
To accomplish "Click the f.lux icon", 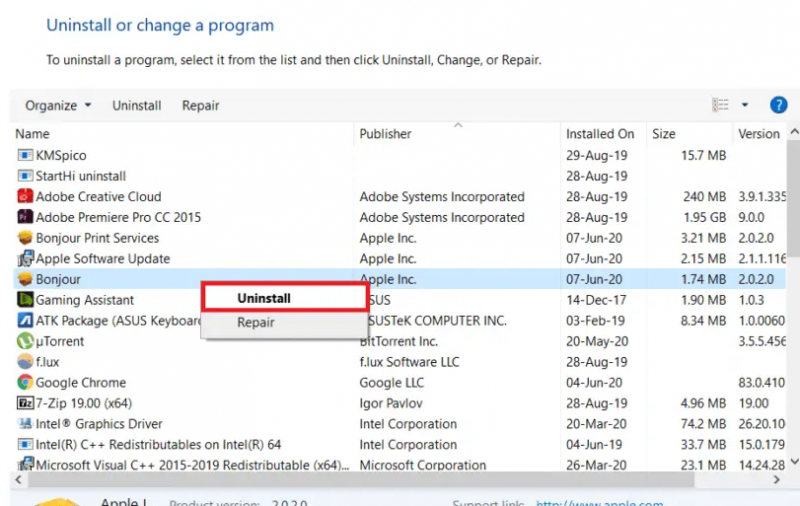I will pos(25,362).
